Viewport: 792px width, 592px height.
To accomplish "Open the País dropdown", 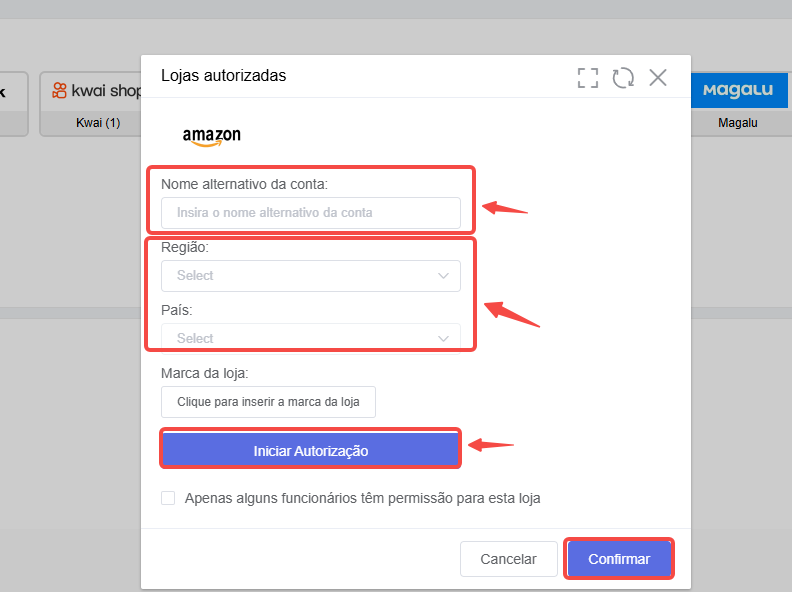I will (x=311, y=337).
